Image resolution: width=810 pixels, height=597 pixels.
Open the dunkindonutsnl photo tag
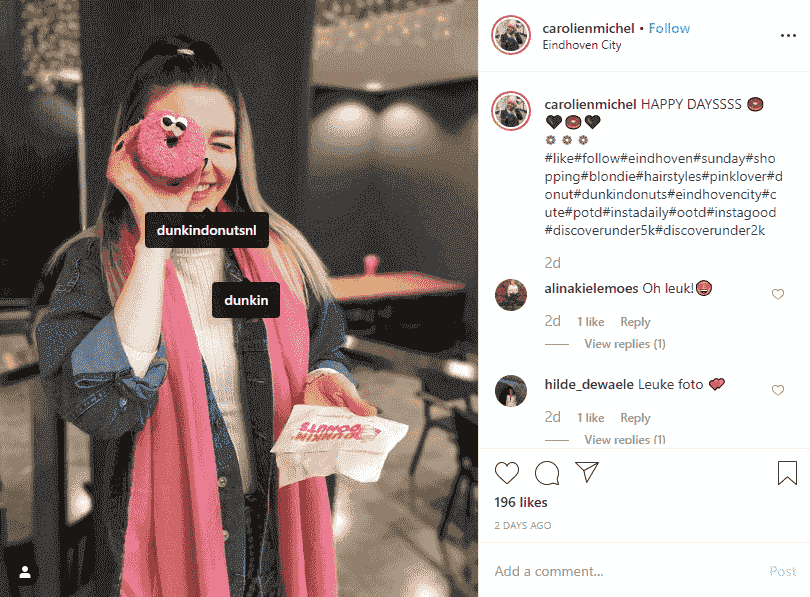[207, 230]
